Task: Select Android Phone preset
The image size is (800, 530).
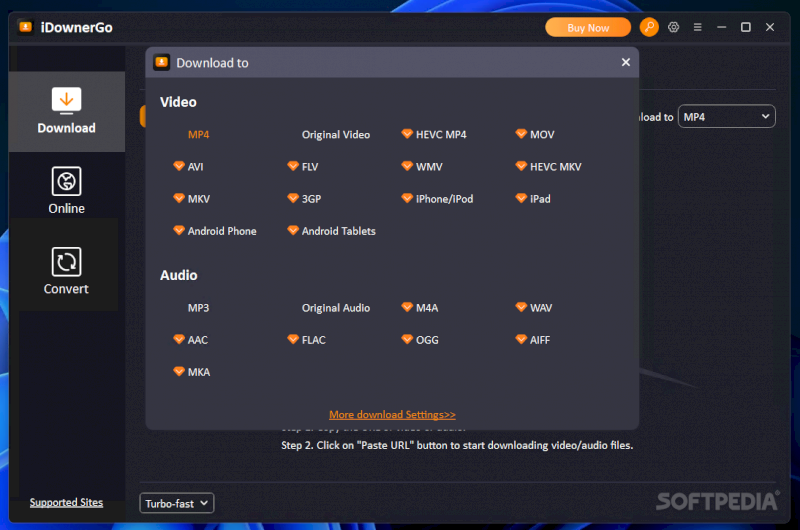Action: click(222, 231)
